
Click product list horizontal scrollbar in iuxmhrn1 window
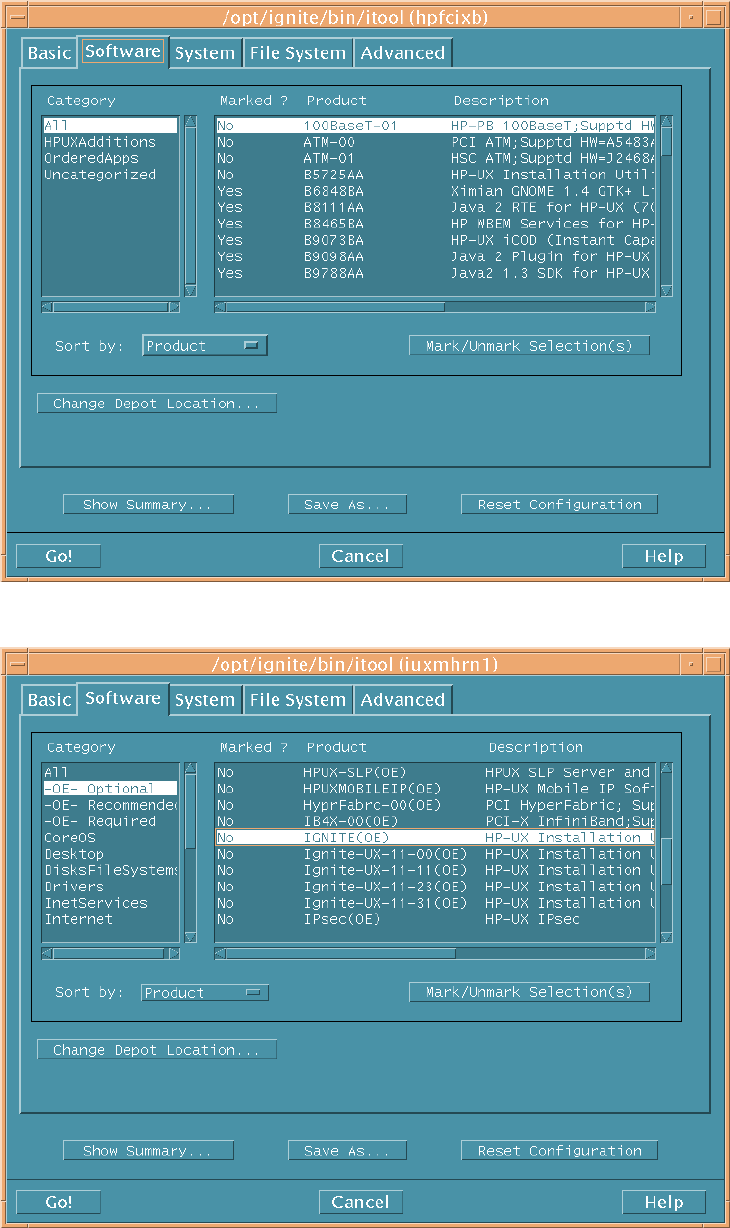coord(435,954)
